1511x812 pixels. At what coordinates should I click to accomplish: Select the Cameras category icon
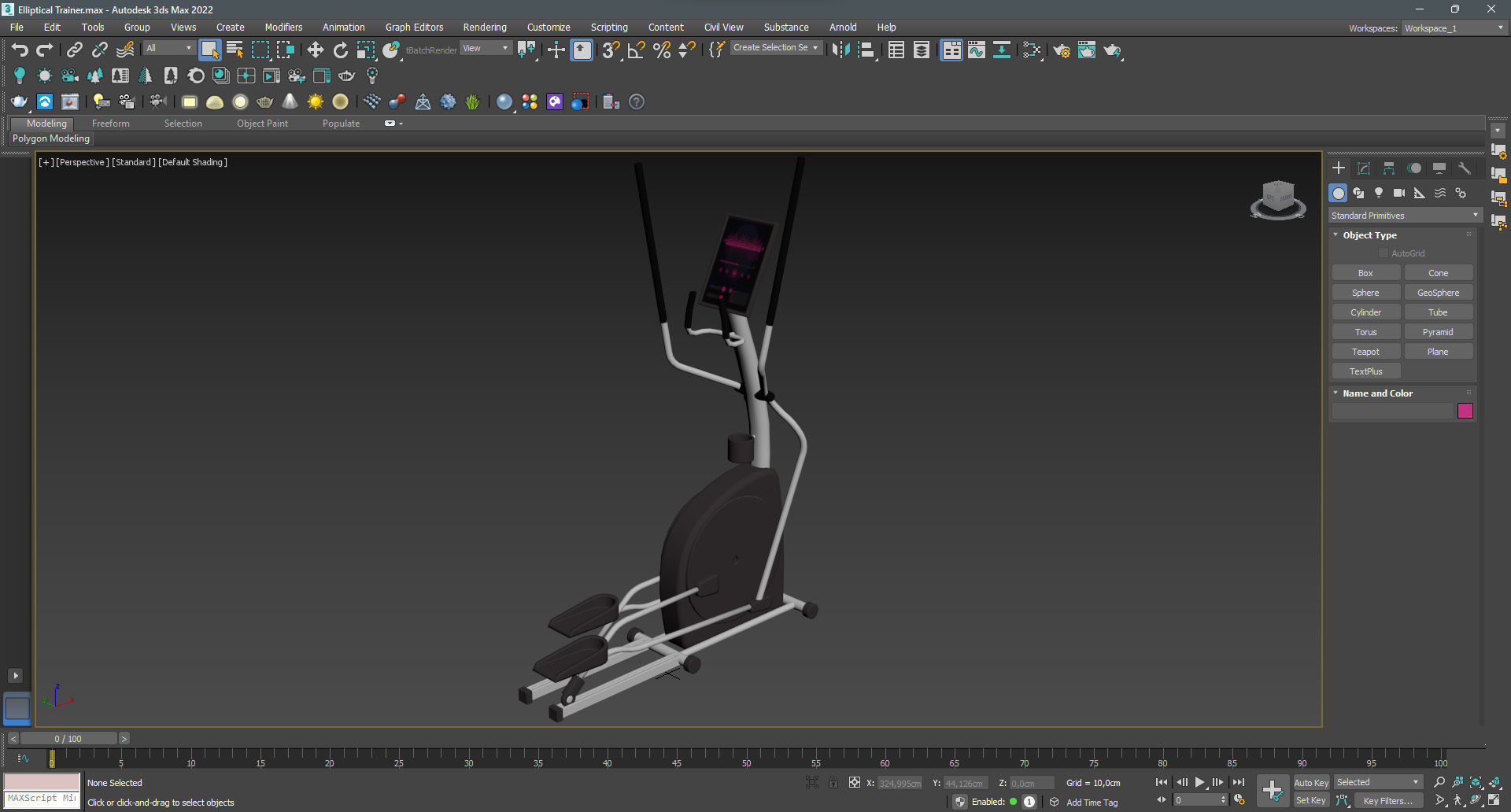tap(1399, 193)
